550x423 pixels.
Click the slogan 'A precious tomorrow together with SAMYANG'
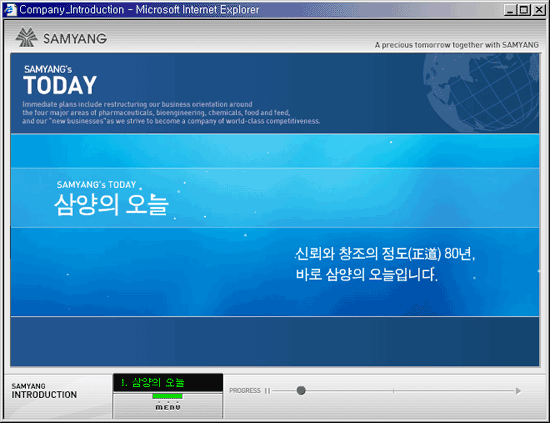(456, 45)
